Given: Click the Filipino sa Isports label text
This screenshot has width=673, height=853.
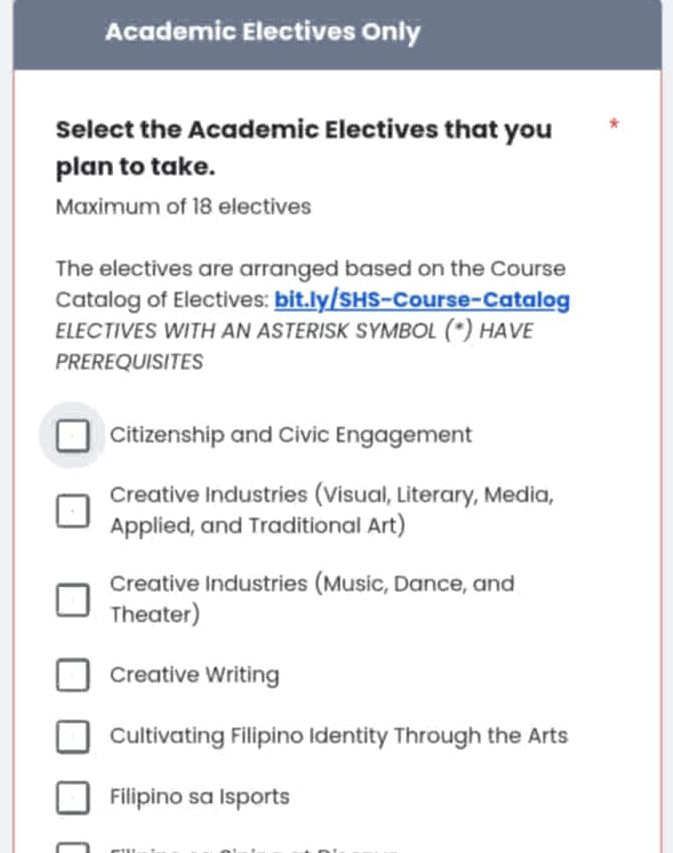Looking at the screenshot, I should 198,797.
